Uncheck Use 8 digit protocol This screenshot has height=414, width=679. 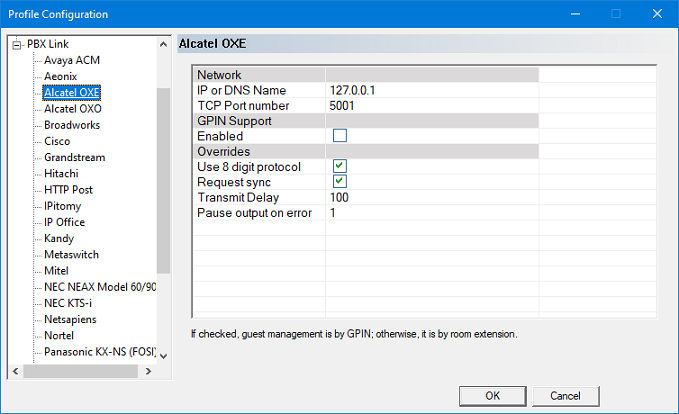pos(340,166)
